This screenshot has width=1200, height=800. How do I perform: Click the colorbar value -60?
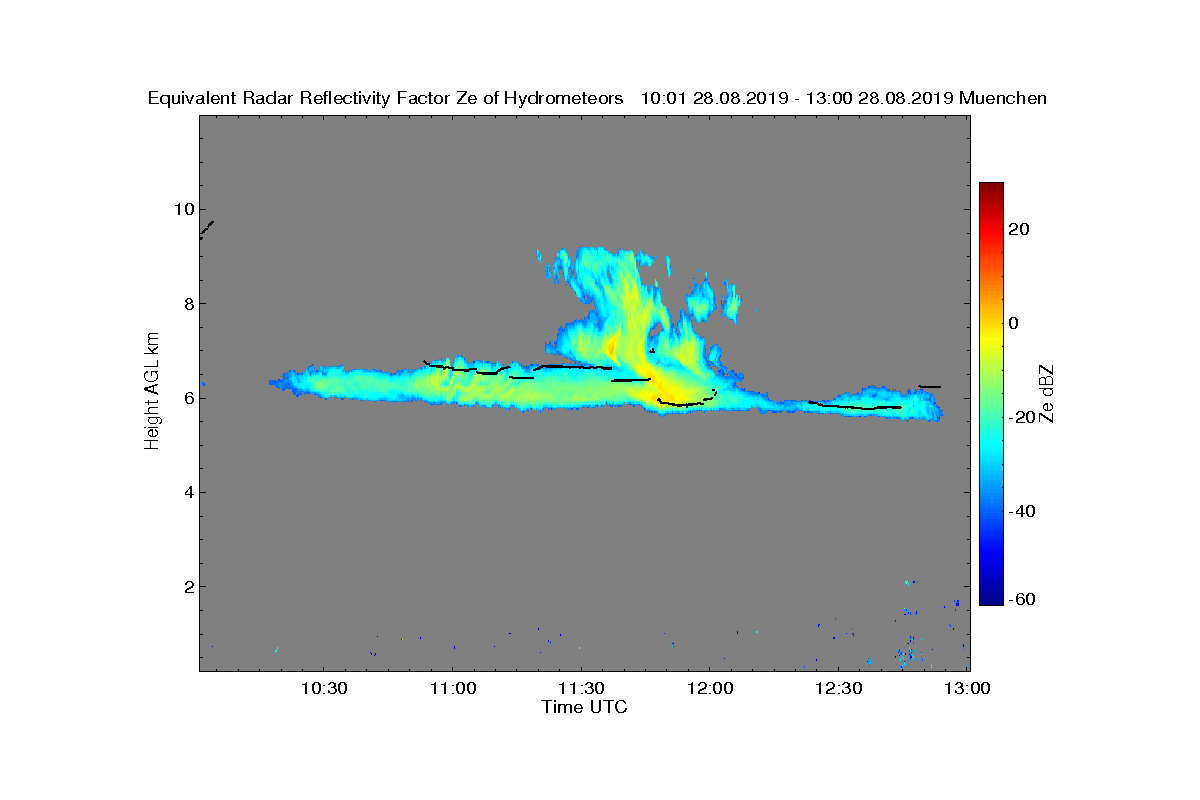tap(1020, 599)
